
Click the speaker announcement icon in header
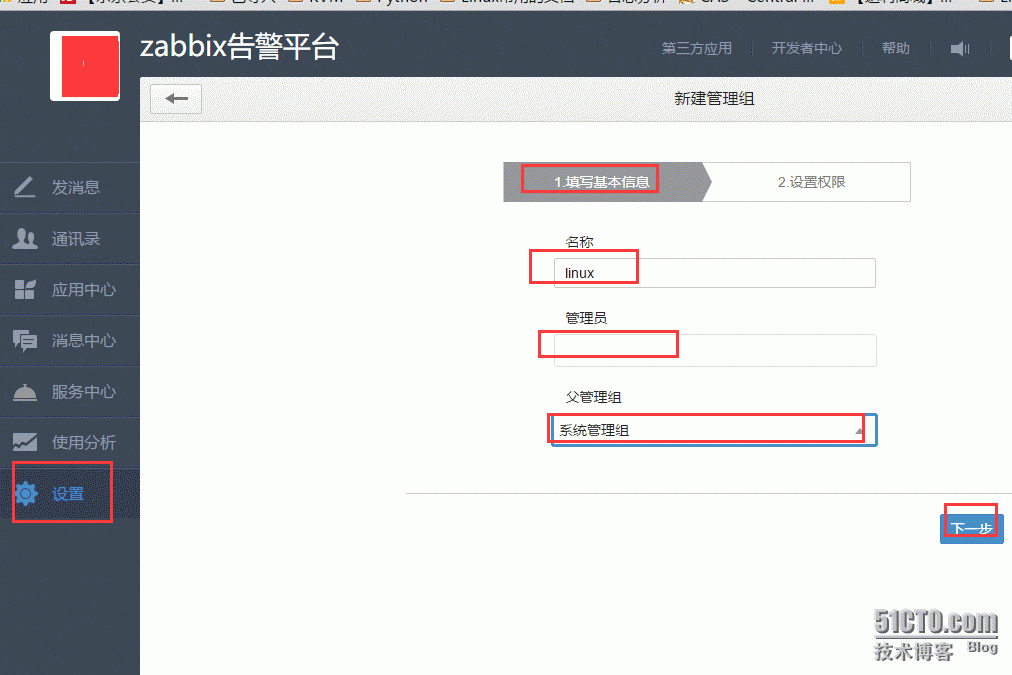[x=960, y=48]
